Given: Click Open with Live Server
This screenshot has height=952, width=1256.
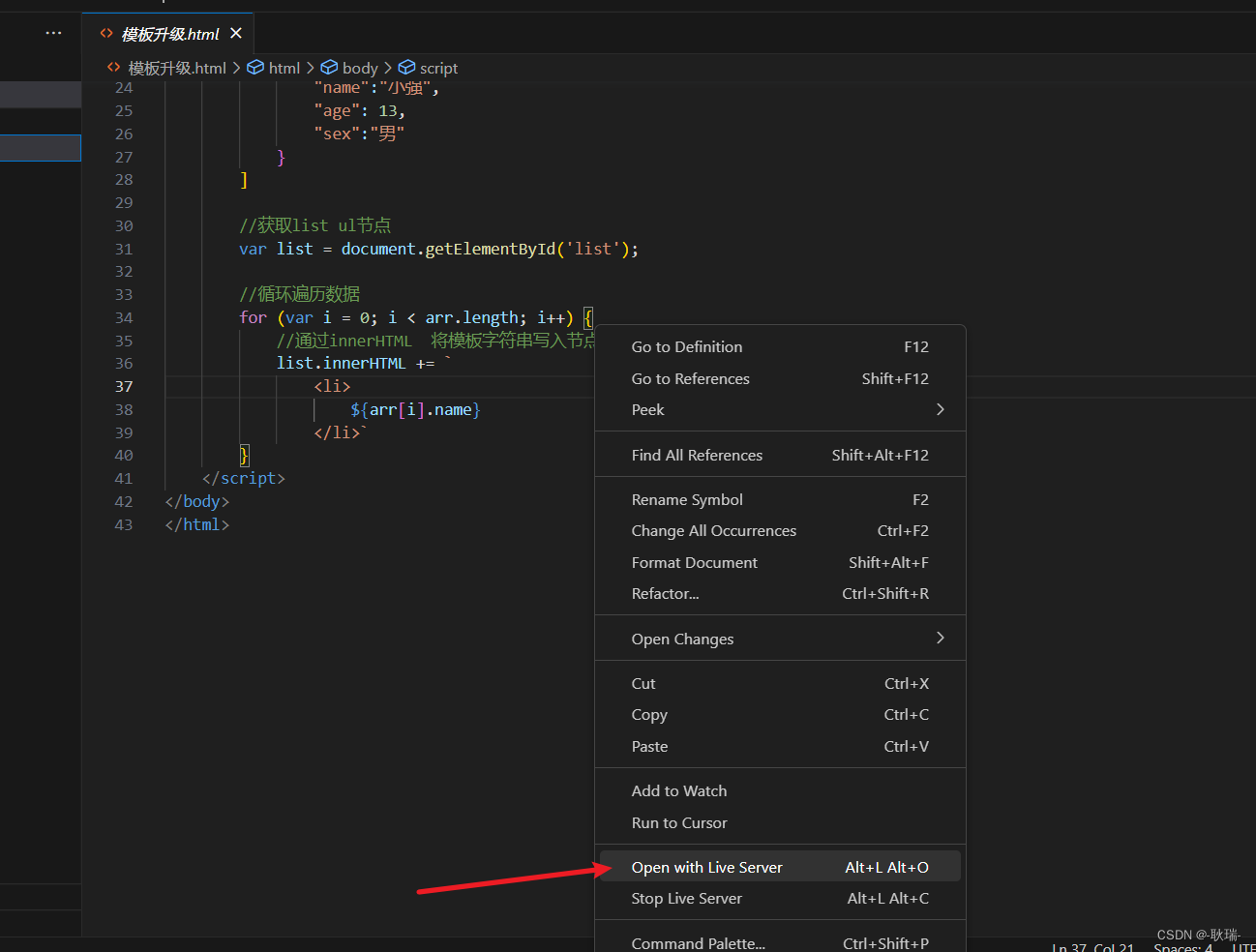Looking at the screenshot, I should click(780, 867).
